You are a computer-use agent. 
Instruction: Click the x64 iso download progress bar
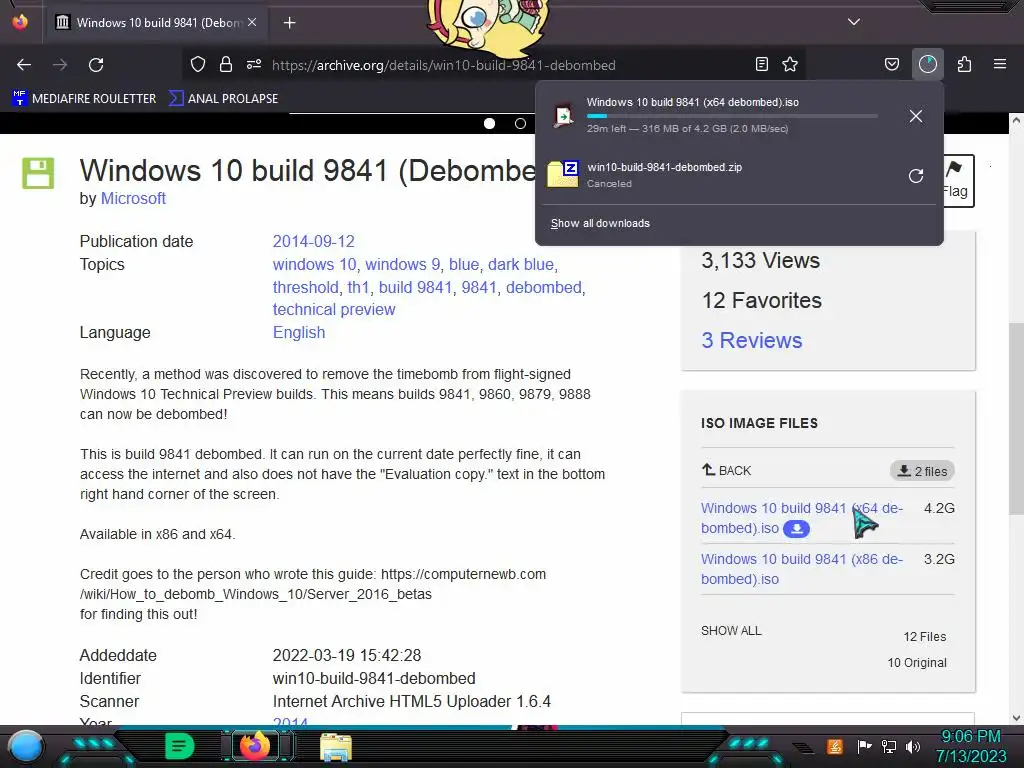tap(731, 116)
